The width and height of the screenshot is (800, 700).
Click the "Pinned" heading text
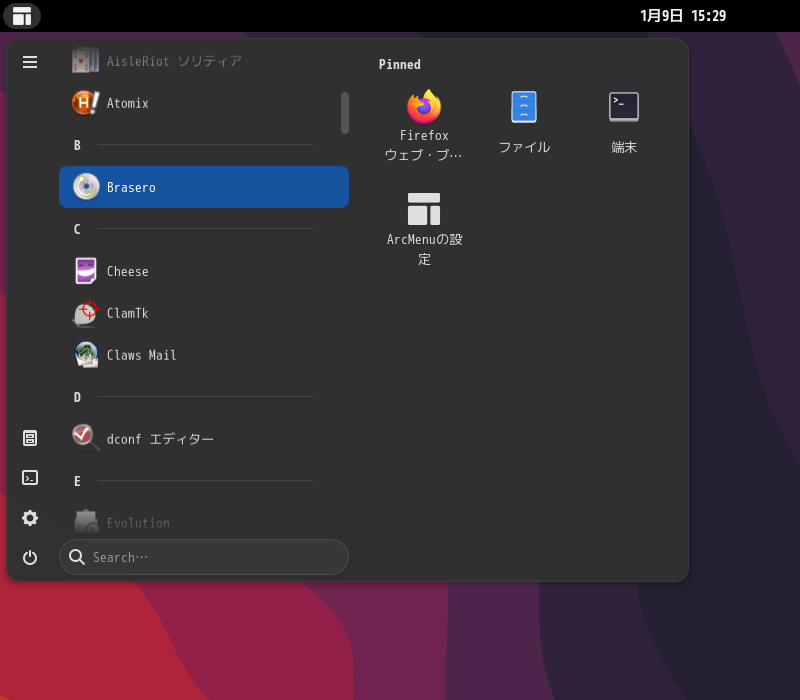(x=399, y=64)
